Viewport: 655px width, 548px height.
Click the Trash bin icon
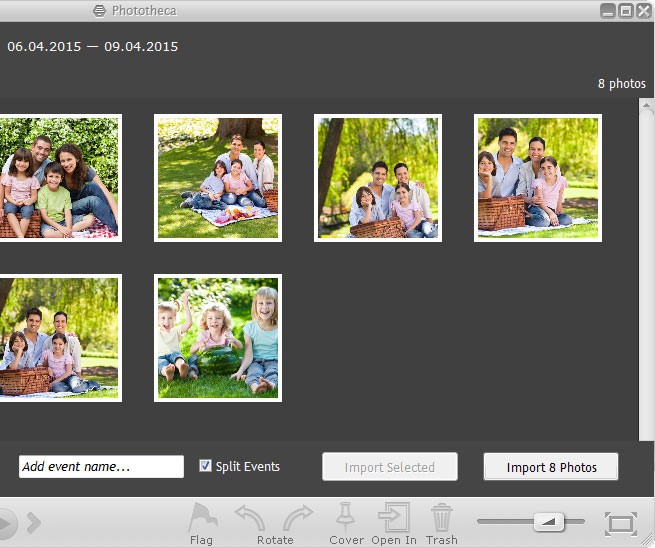(442, 518)
